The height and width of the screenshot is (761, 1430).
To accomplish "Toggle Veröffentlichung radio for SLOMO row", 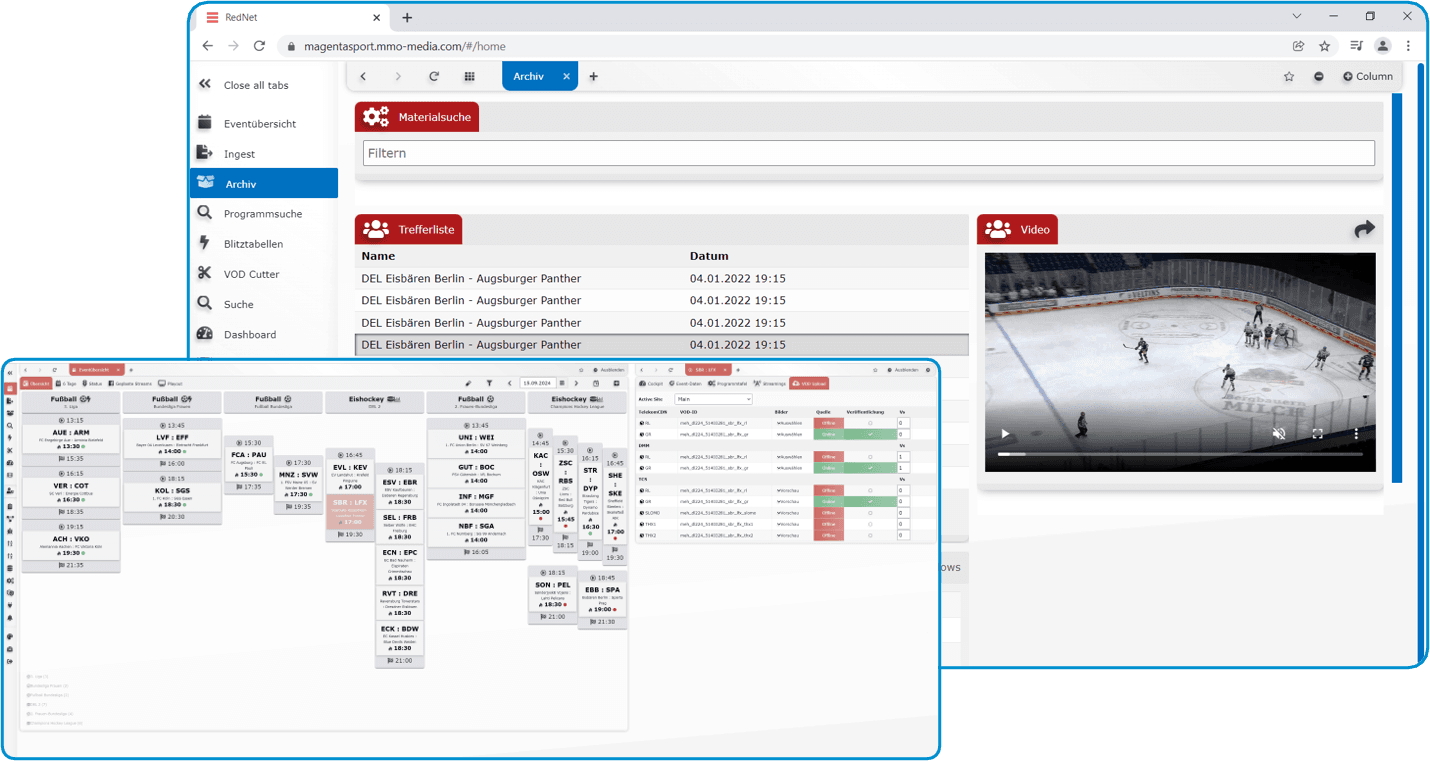I will (870, 513).
